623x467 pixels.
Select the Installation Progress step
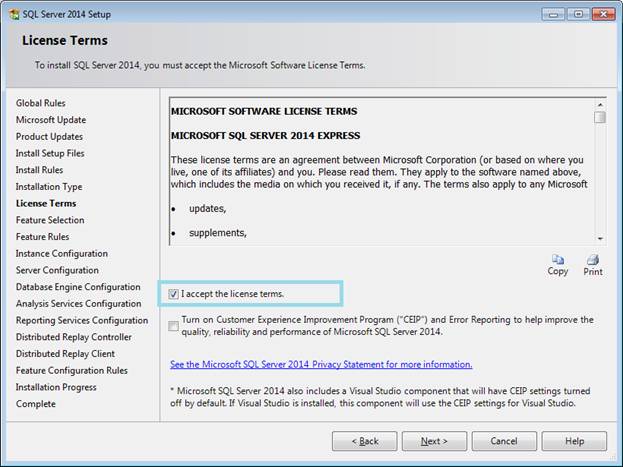(56, 387)
